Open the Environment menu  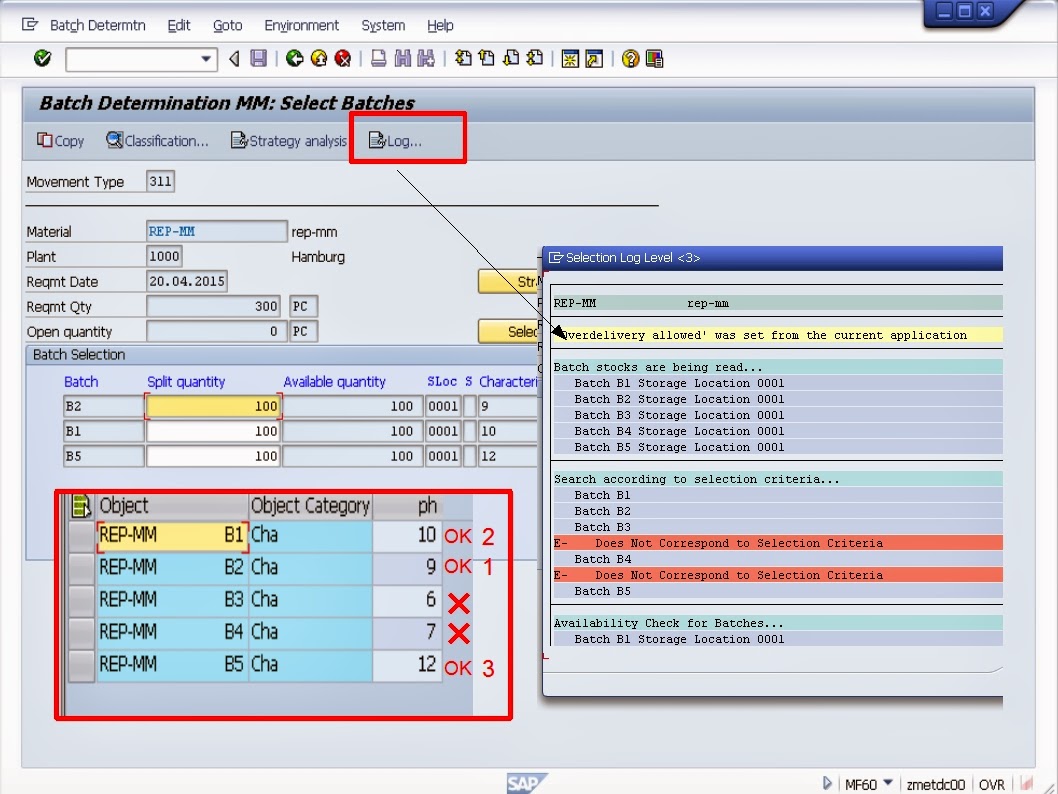pos(302,25)
